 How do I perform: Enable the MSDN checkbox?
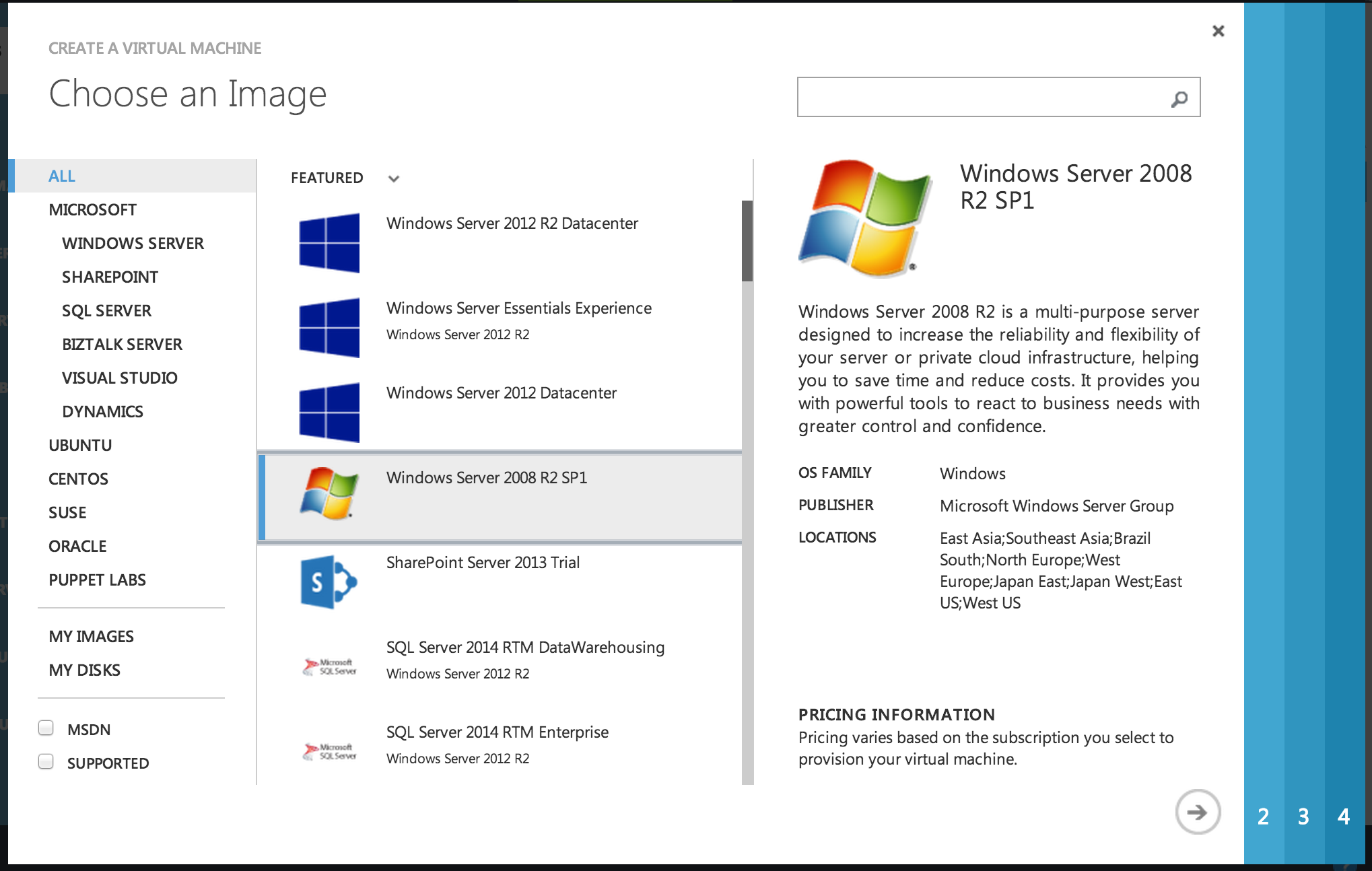coord(46,728)
